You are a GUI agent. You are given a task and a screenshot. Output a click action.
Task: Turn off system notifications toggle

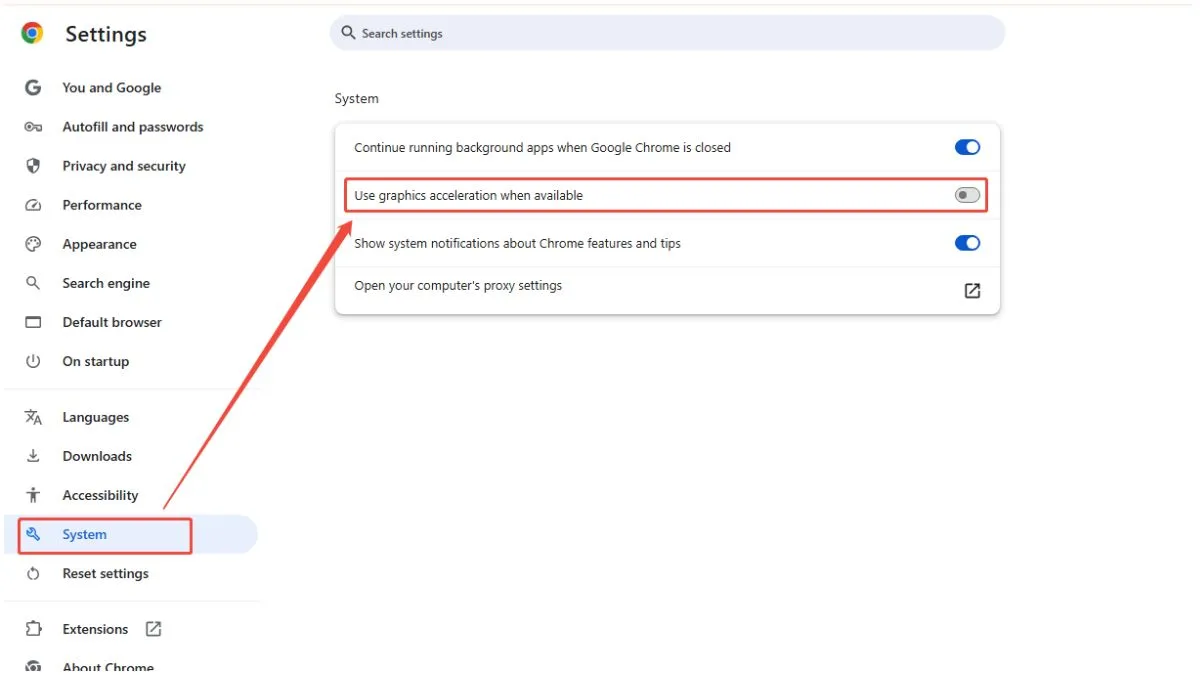pyautogui.click(x=967, y=243)
